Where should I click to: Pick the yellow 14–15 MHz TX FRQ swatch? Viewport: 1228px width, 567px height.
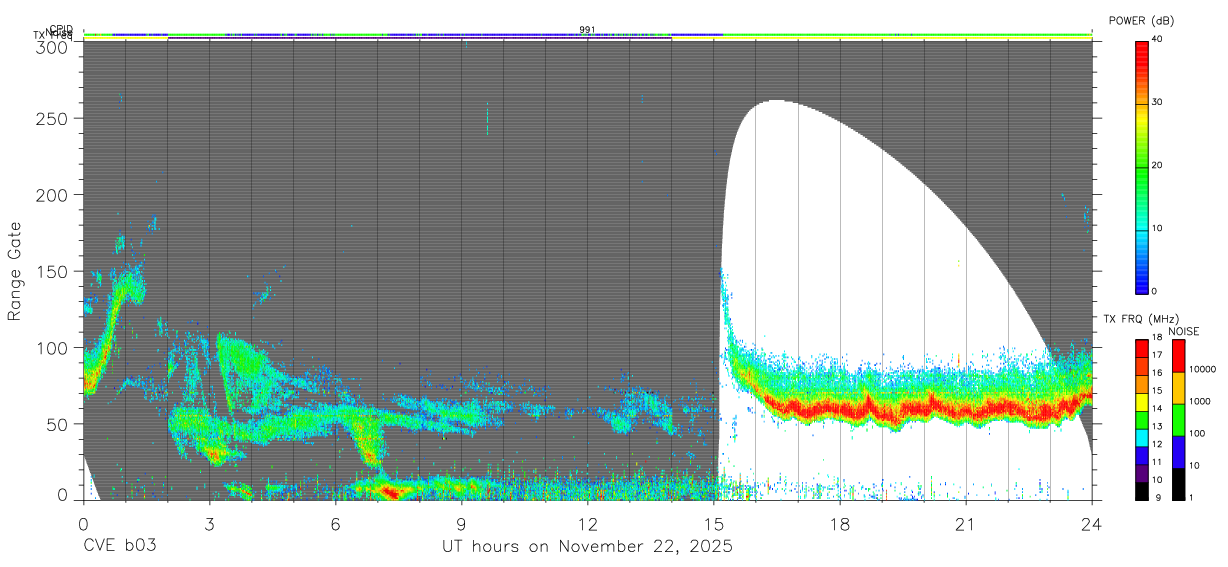[x=1141, y=401]
